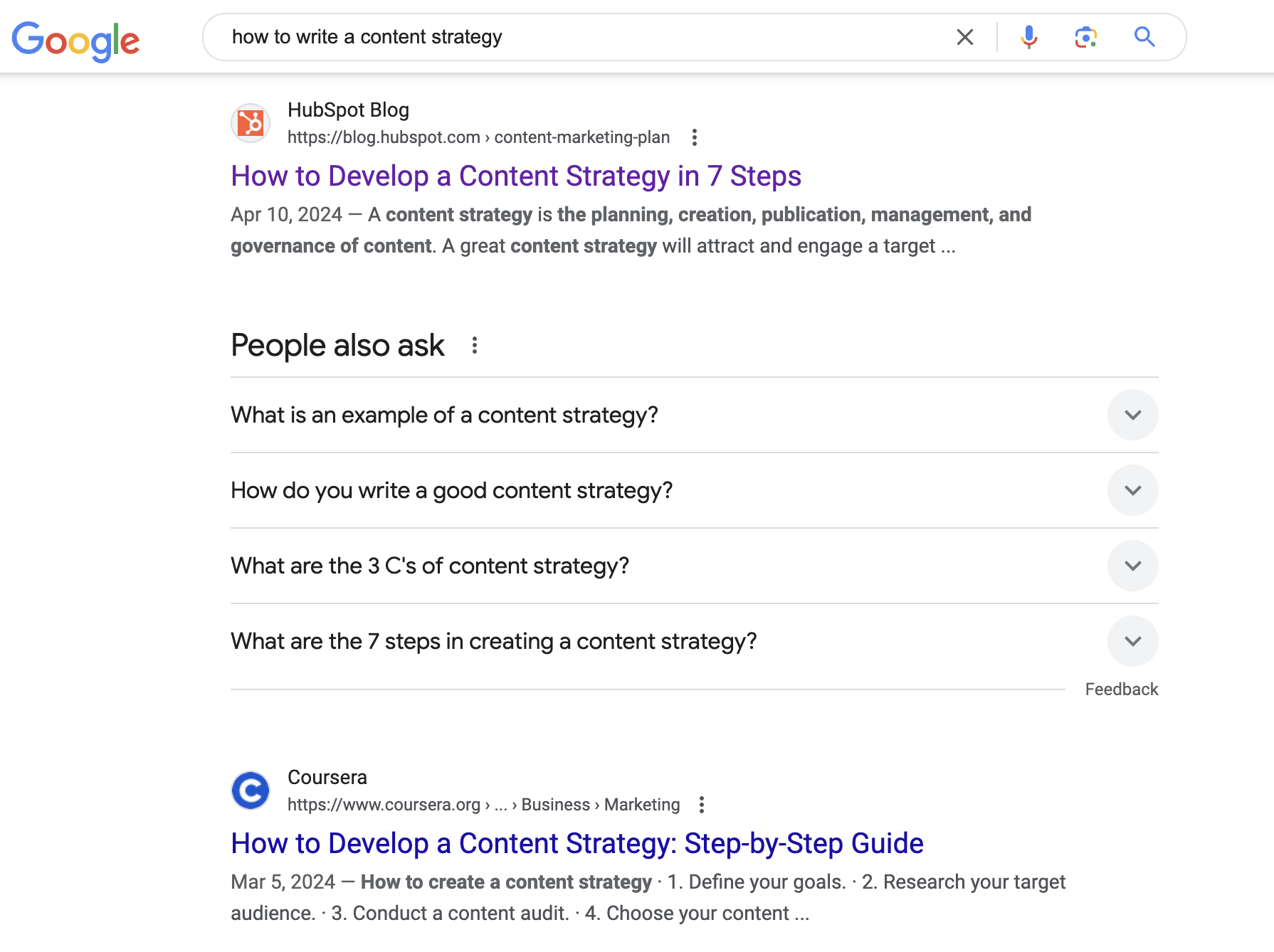Click in the search input field
1274x952 pixels.
point(584,37)
